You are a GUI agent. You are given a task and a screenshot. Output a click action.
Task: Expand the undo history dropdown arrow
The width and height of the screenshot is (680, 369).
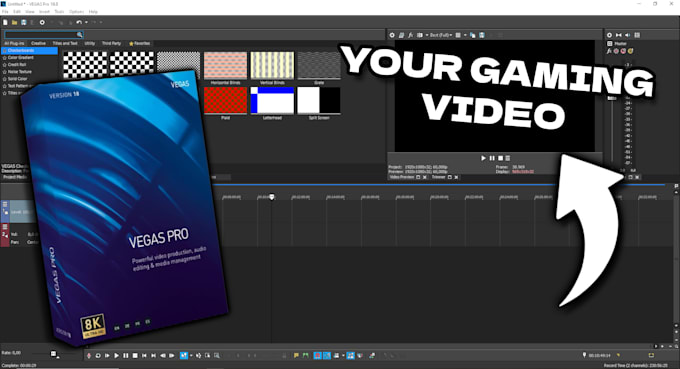(86, 22)
